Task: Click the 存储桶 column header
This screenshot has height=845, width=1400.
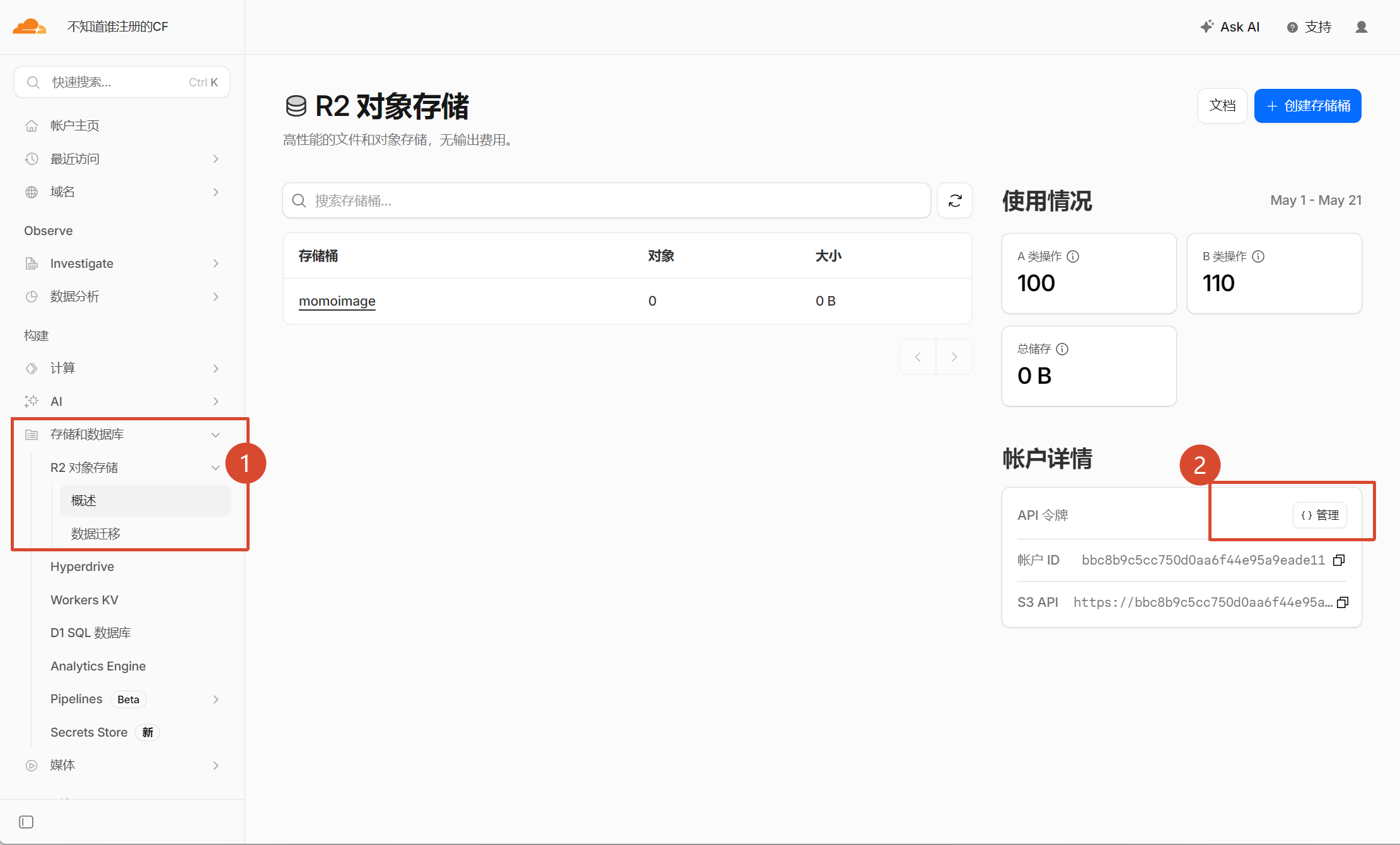Action: pyautogui.click(x=318, y=256)
